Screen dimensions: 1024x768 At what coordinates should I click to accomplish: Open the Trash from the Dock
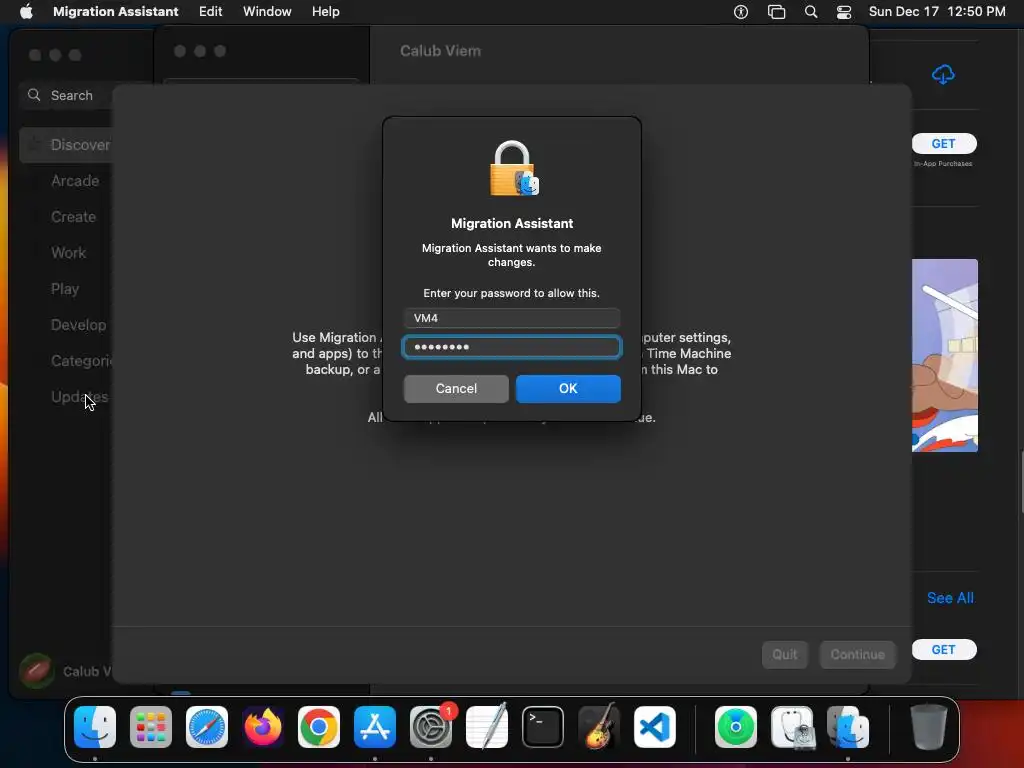coord(929,727)
